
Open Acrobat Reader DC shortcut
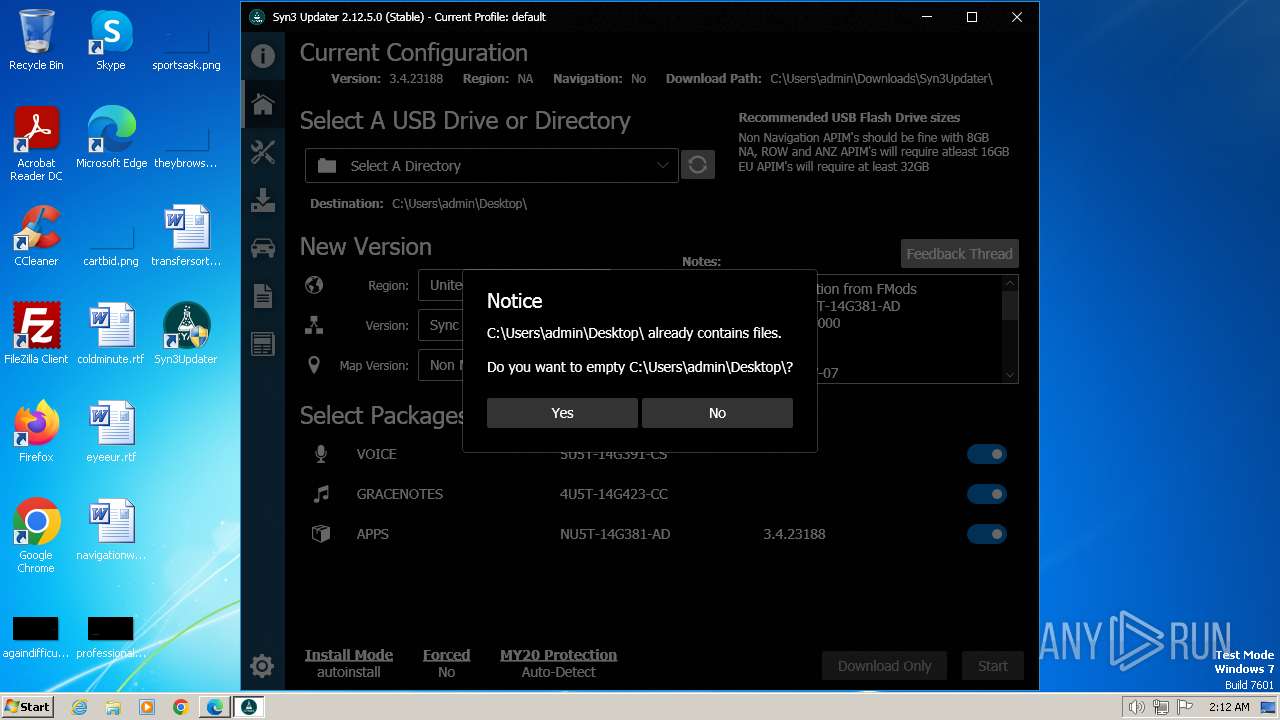[x=36, y=144]
